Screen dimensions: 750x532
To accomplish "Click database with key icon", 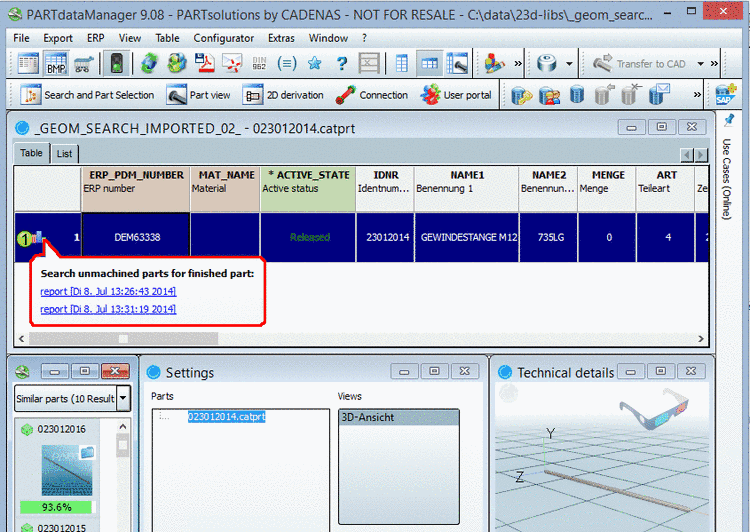I will click(x=521, y=96).
